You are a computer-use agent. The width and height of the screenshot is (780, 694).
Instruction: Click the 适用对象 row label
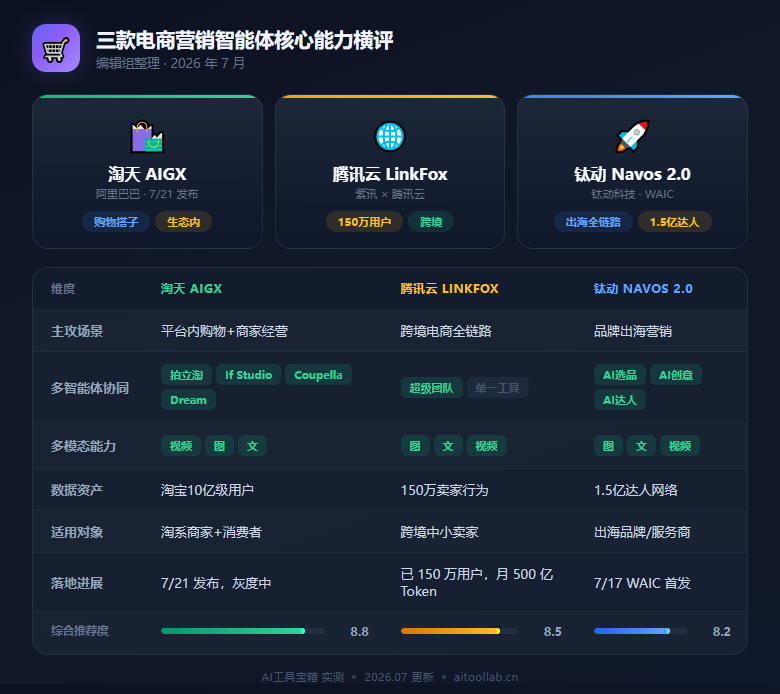coord(77,532)
